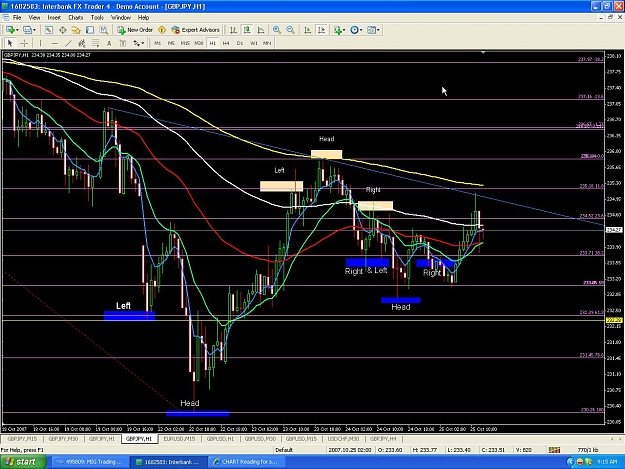Select the Cursor arrow tool

pyautogui.click(x=10, y=43)
